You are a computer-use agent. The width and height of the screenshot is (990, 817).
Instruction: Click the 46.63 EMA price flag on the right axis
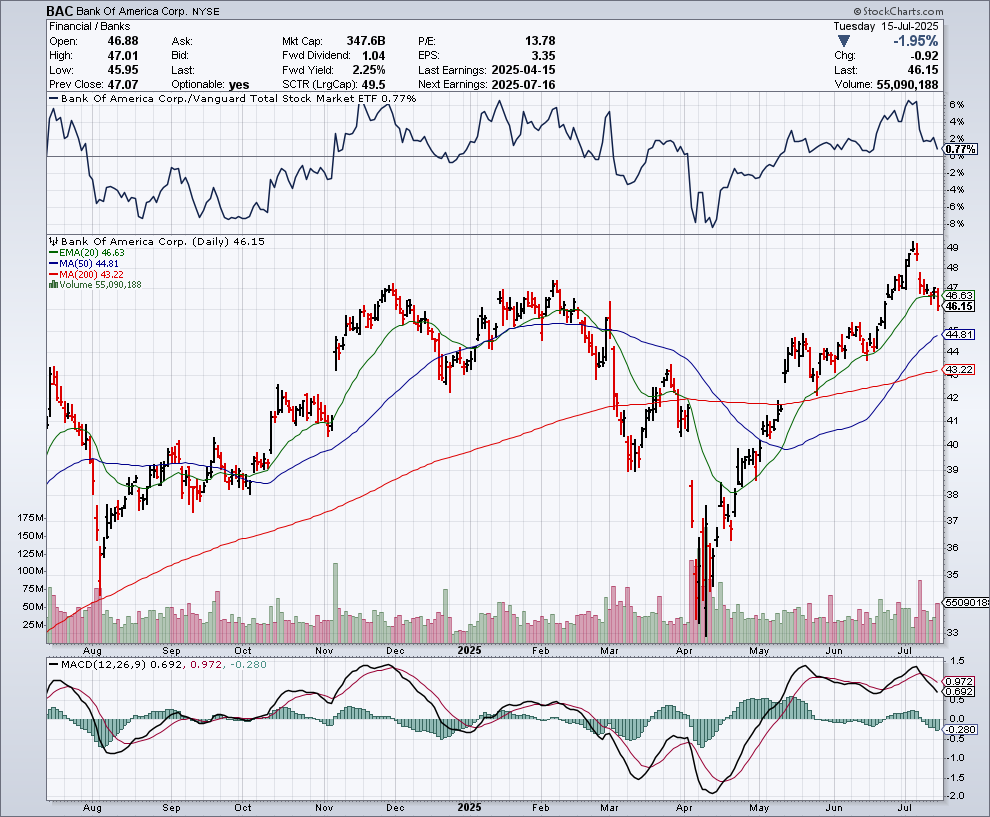[x=960, y=295]
